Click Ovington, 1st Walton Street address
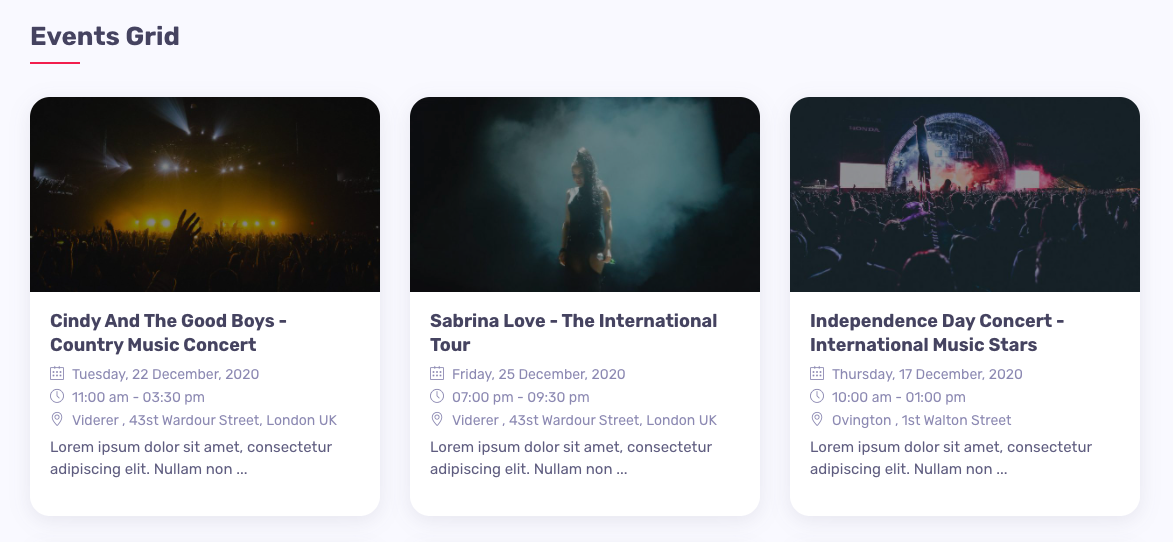This screenshot has width=1173, height=542. tap(921, 420)
